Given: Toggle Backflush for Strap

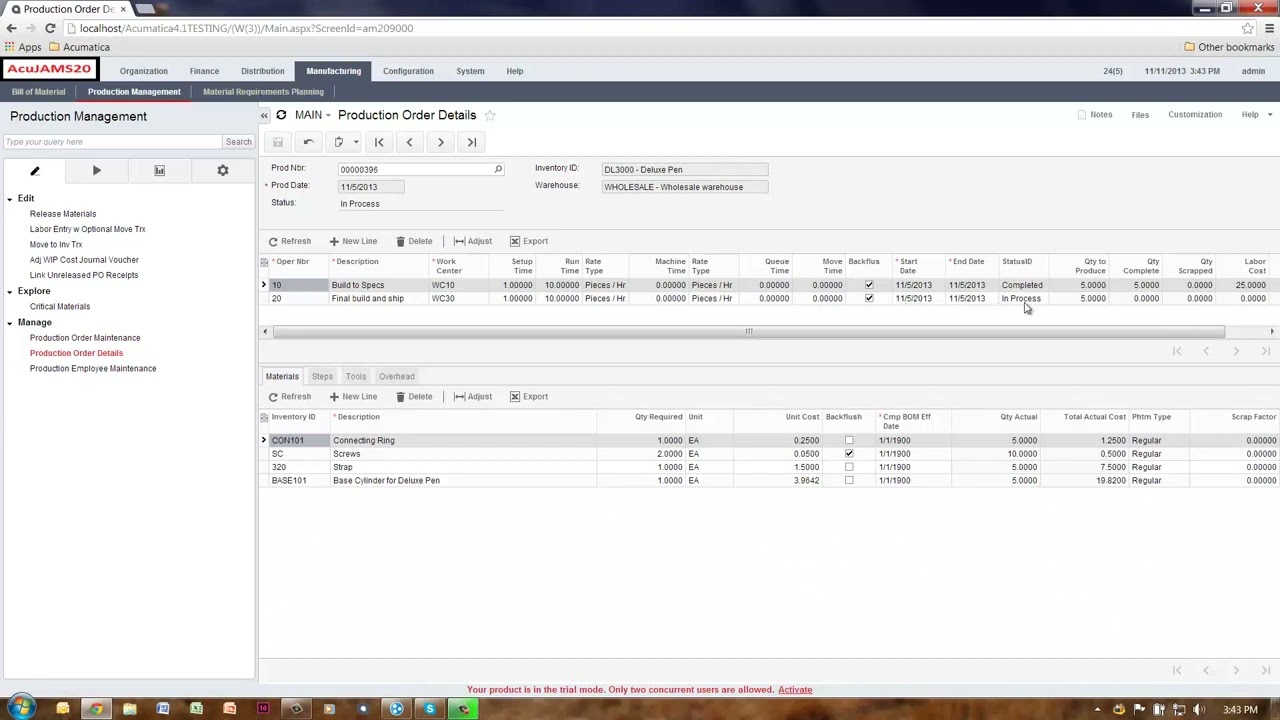Looking at the screenshot, I should (x=849, y=467).
